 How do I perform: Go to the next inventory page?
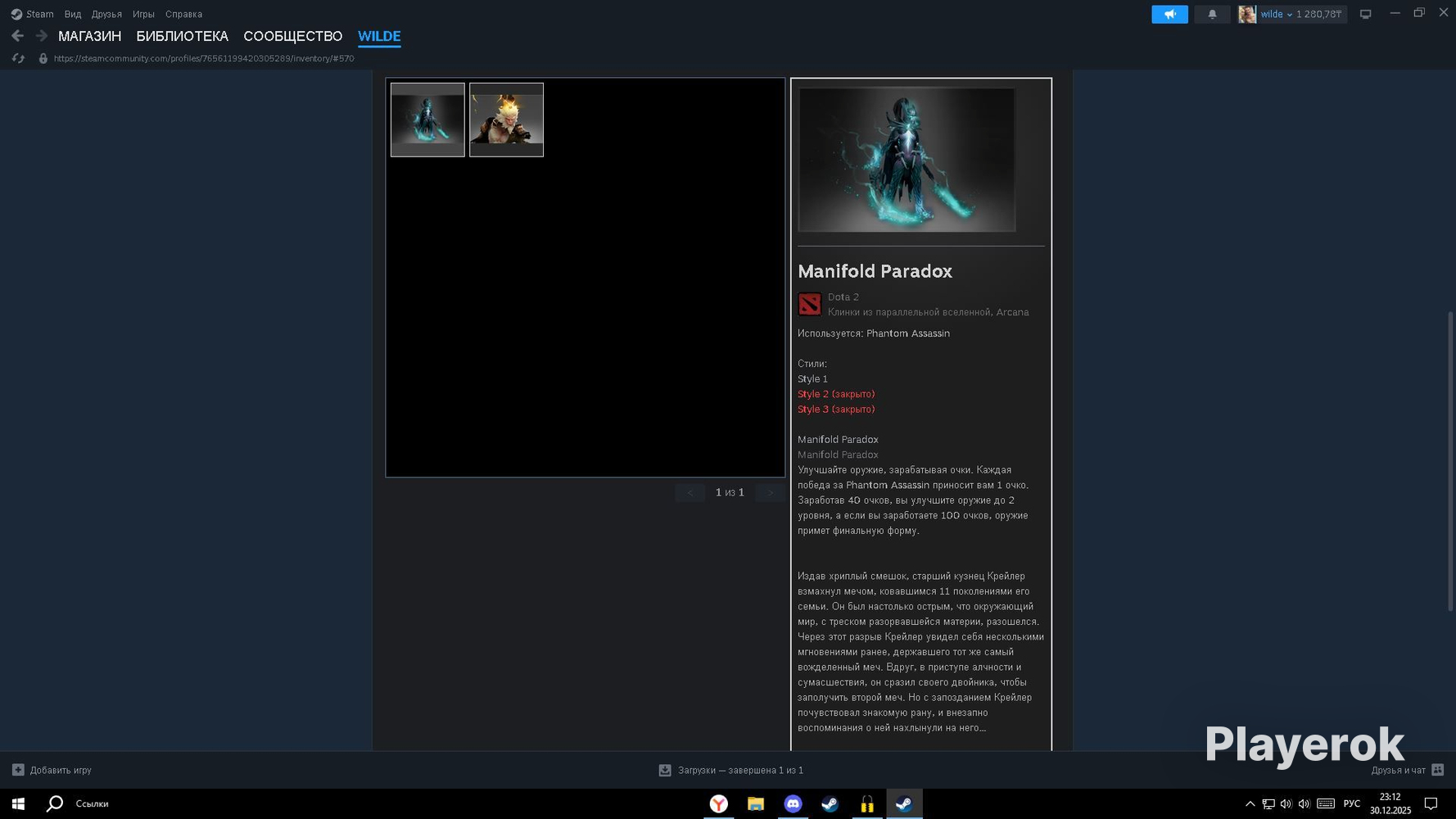(x=770, y=492)
